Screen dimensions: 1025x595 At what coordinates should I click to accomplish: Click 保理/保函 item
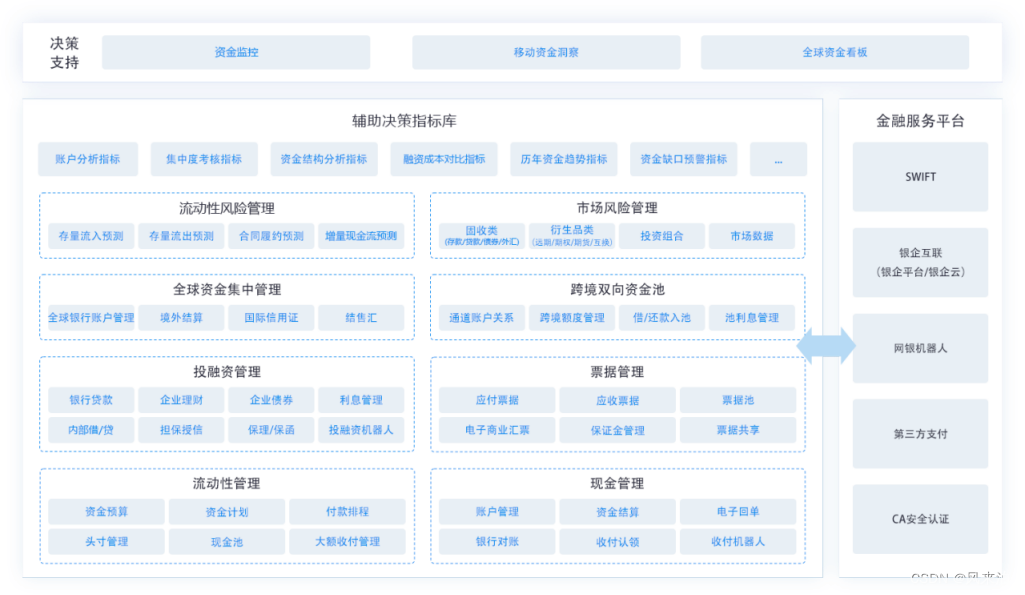tap(271, 430)
